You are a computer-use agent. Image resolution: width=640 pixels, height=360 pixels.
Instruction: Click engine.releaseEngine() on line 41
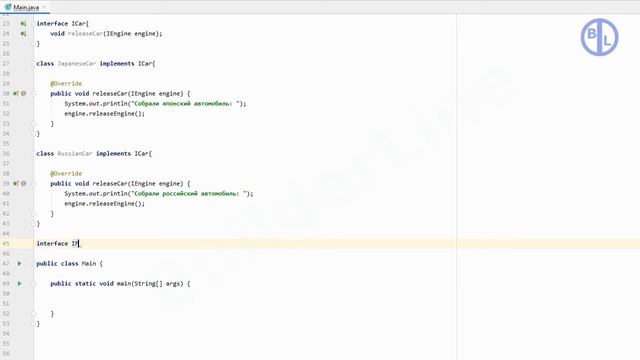pyautogui.click(x=104, y=204)
